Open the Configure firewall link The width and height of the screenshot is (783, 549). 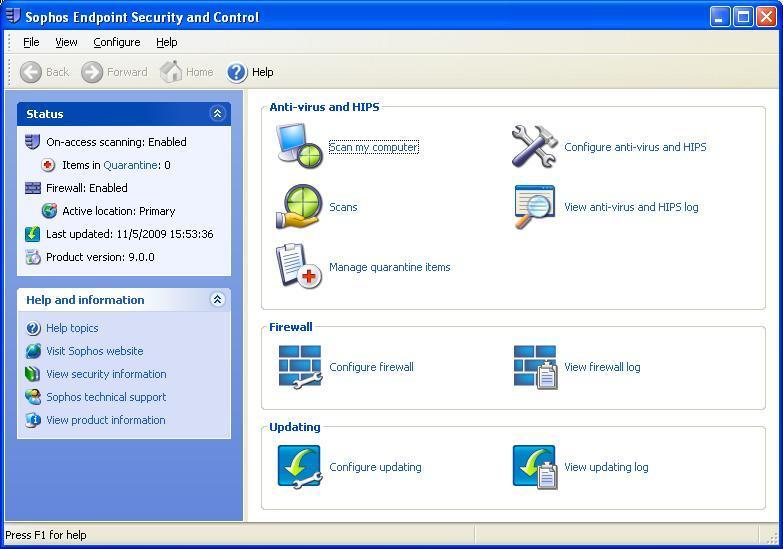372,367
